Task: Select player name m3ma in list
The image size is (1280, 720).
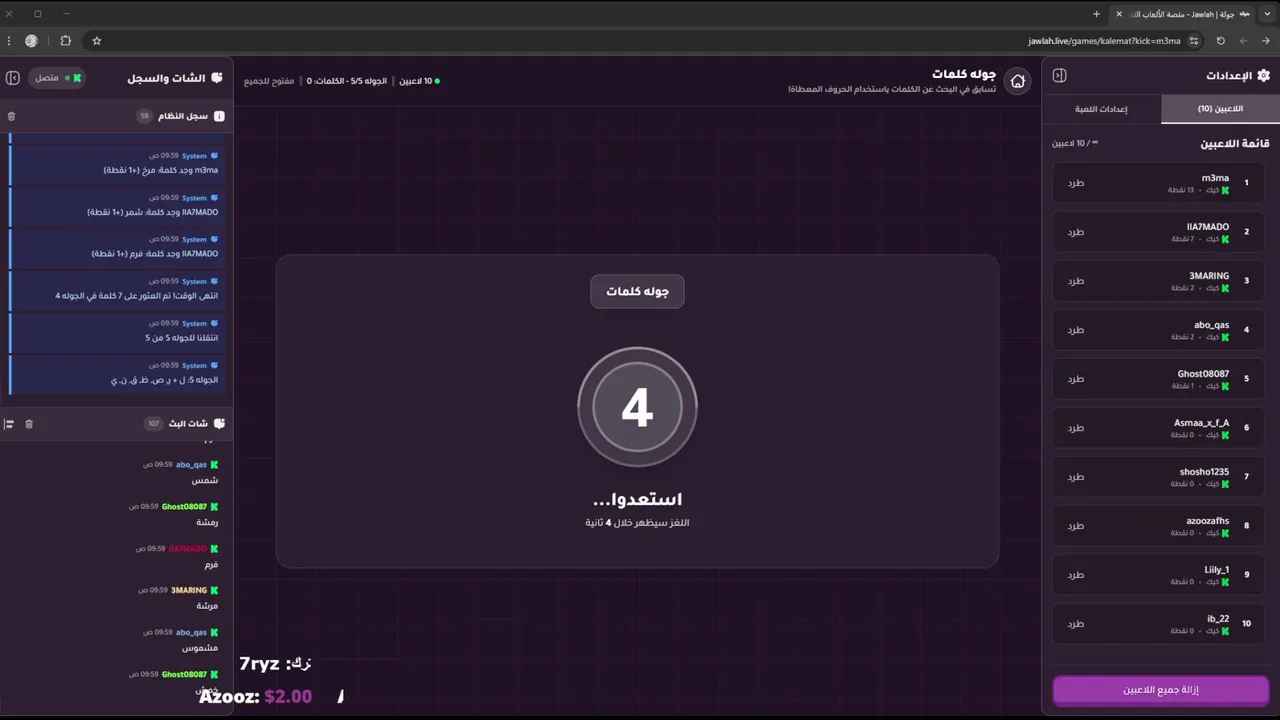Action: pos(1215,178)
